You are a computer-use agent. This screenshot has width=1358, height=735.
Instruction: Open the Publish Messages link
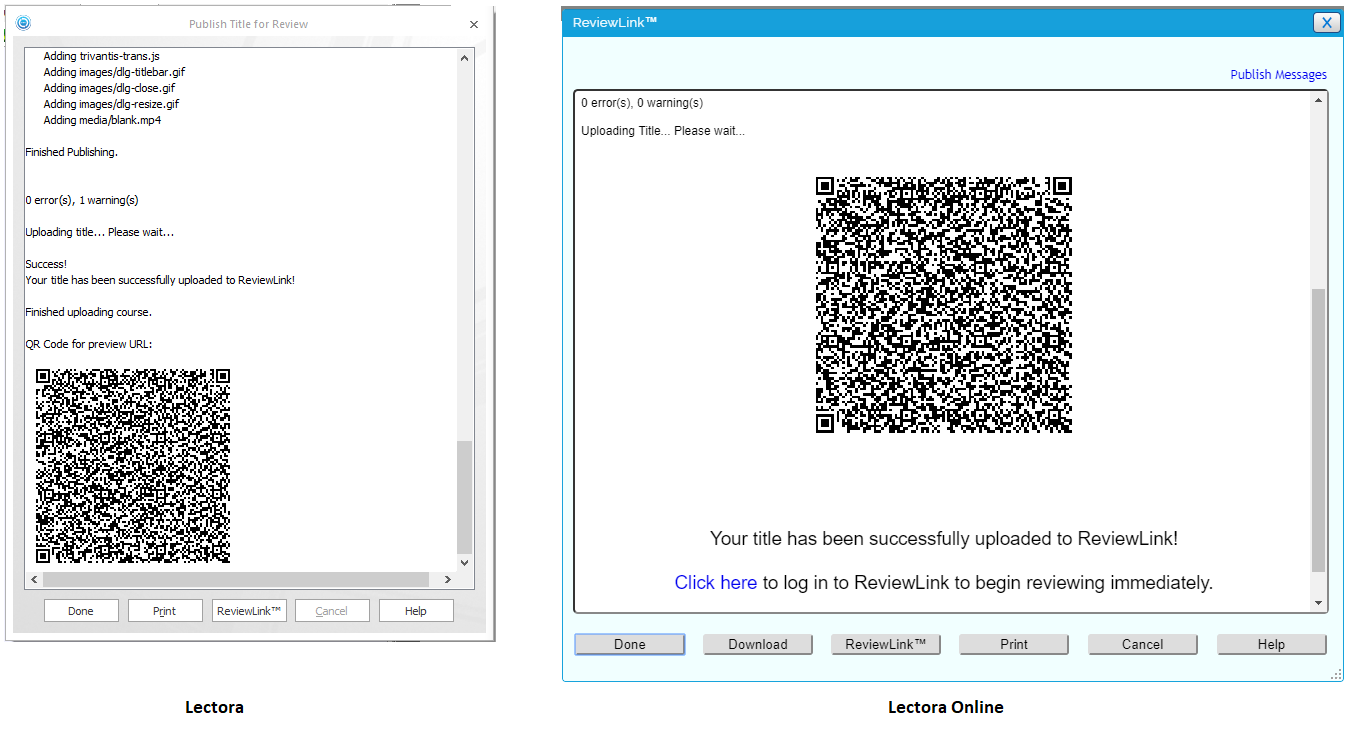(1278, 75)
